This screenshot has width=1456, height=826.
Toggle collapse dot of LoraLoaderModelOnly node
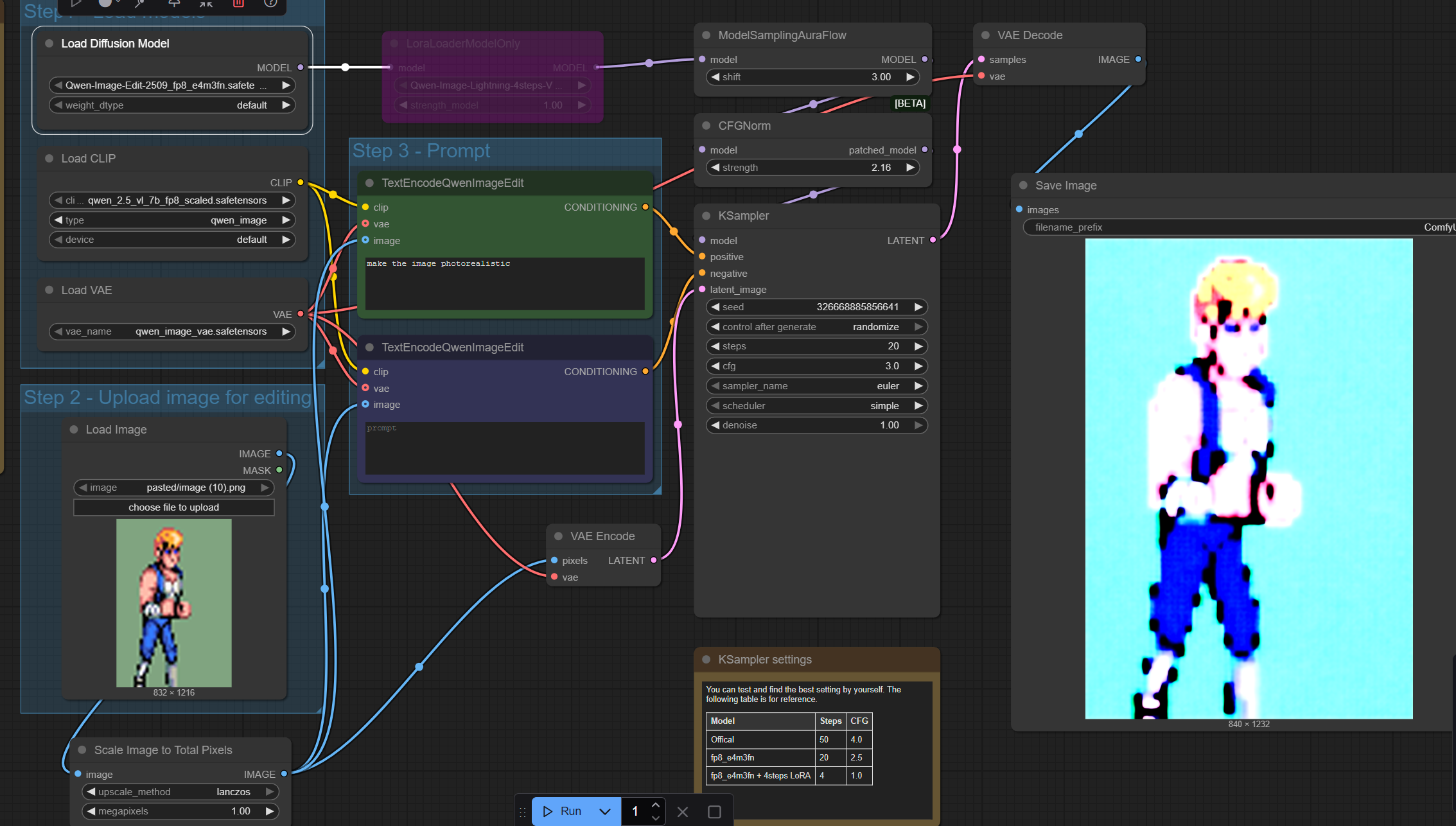tap(394, 44)
